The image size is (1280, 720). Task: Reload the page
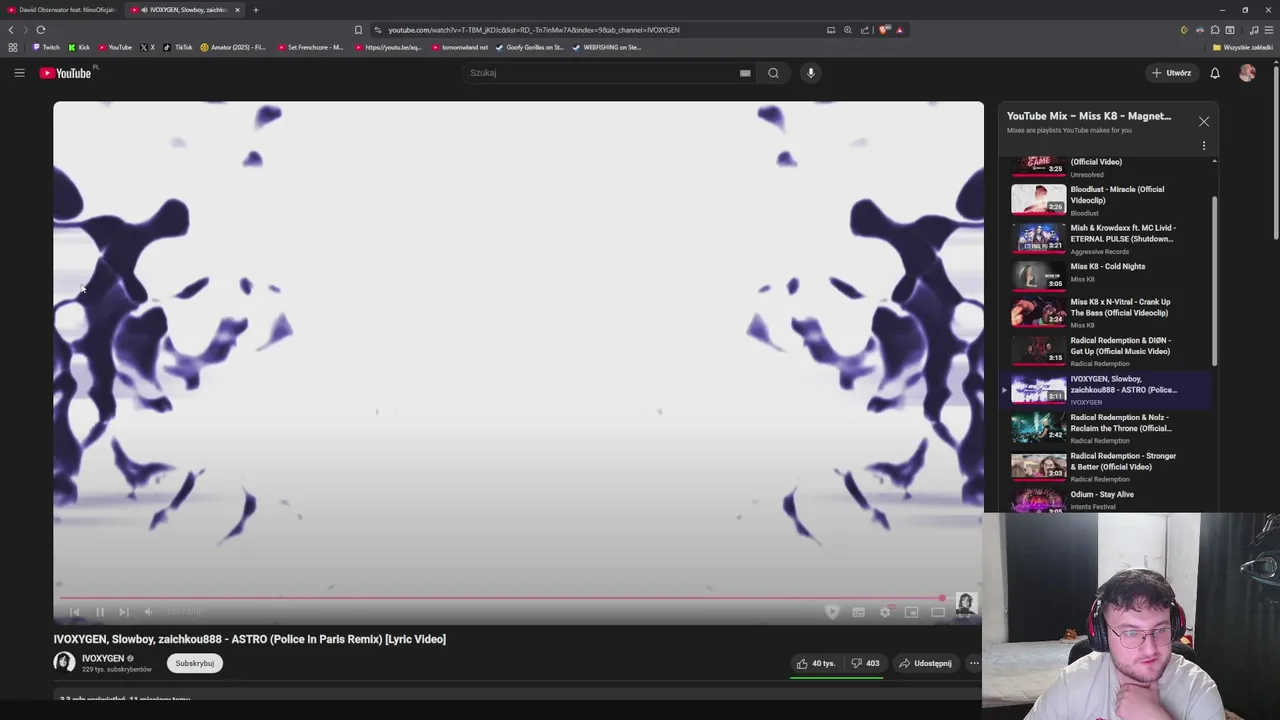coord(41,30)
